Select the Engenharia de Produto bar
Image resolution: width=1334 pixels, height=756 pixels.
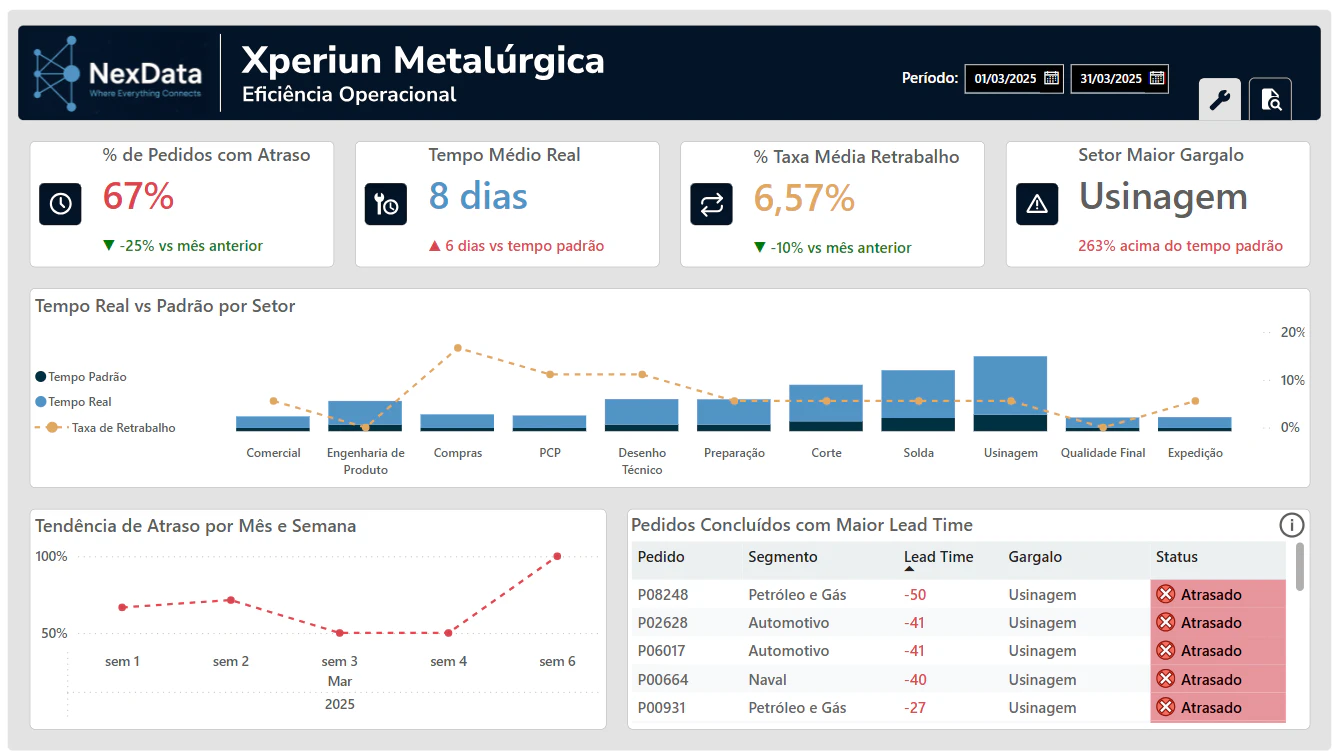[365, 416]
